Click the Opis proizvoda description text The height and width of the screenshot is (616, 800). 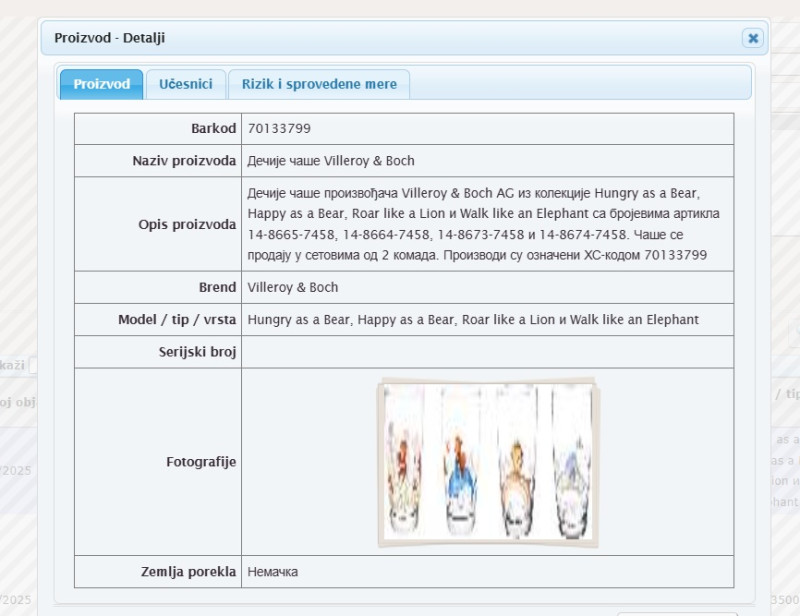pyautogui.click(x=483, y=224)
